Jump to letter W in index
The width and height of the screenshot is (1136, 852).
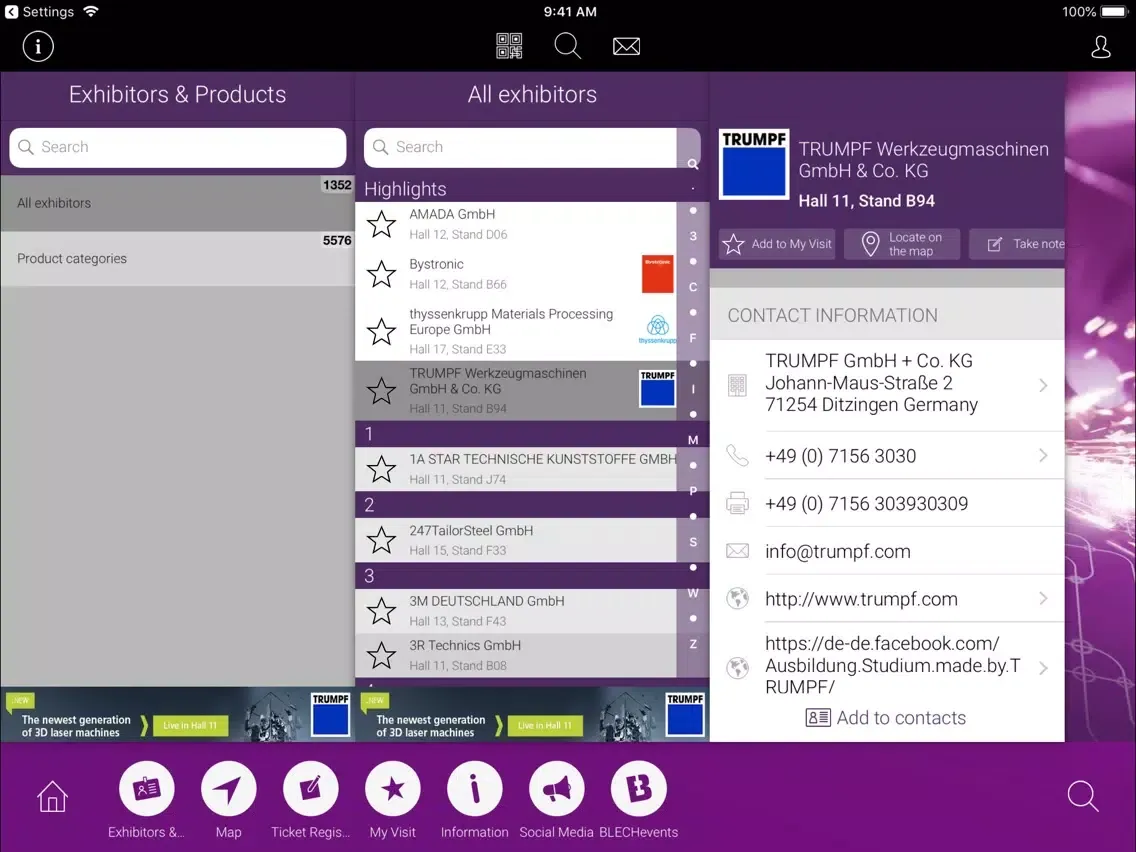click(x=693, y=593)
